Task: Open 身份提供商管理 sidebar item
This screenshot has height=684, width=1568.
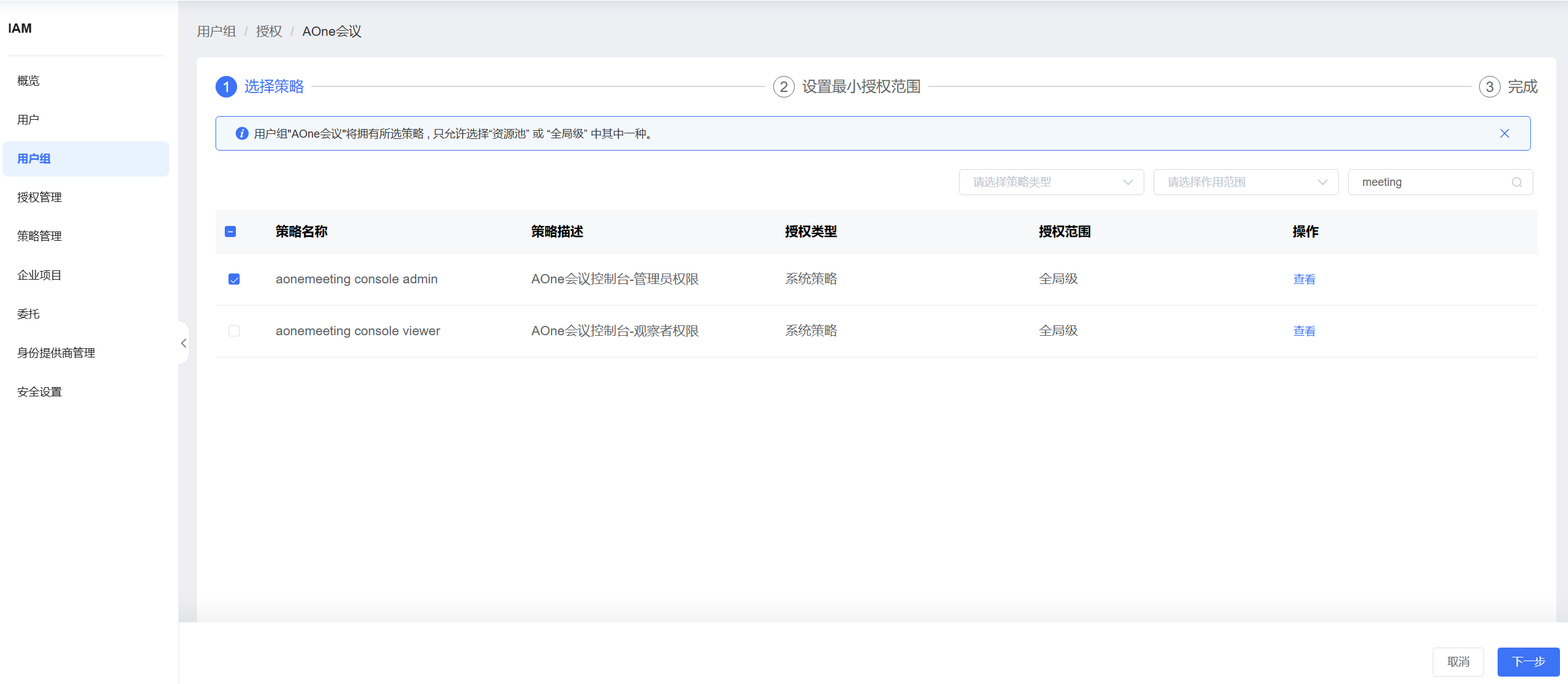Action: tap(56, 352)
